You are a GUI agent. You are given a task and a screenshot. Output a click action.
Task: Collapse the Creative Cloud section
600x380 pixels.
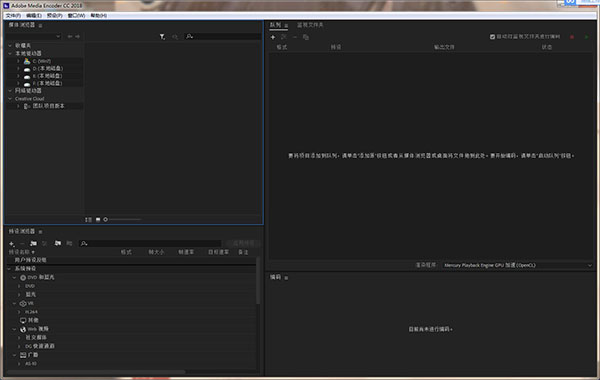(x=10, y=99)
